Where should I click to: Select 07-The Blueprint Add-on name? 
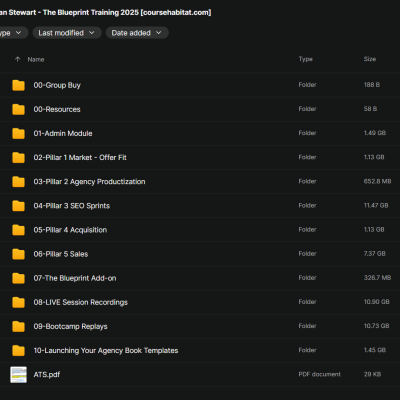pos(75,278)
